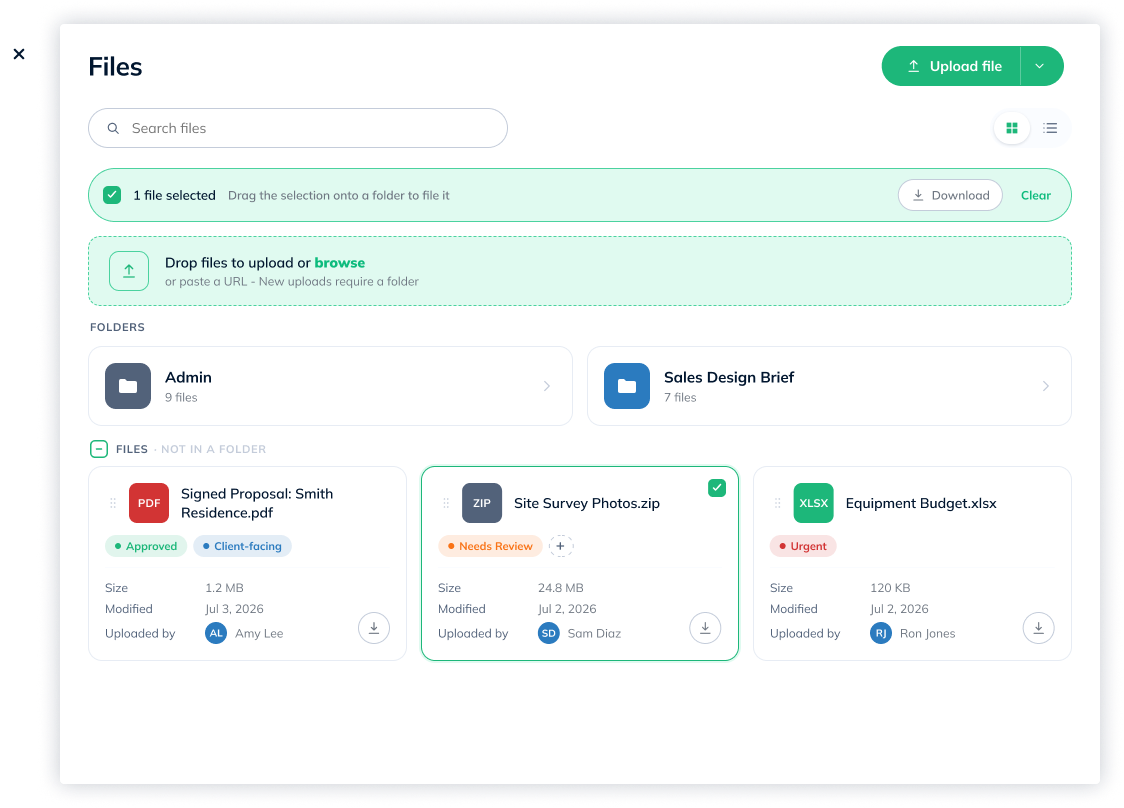
Task: Download Equipment Budget.xlsx
Action: coord(1039,628)
